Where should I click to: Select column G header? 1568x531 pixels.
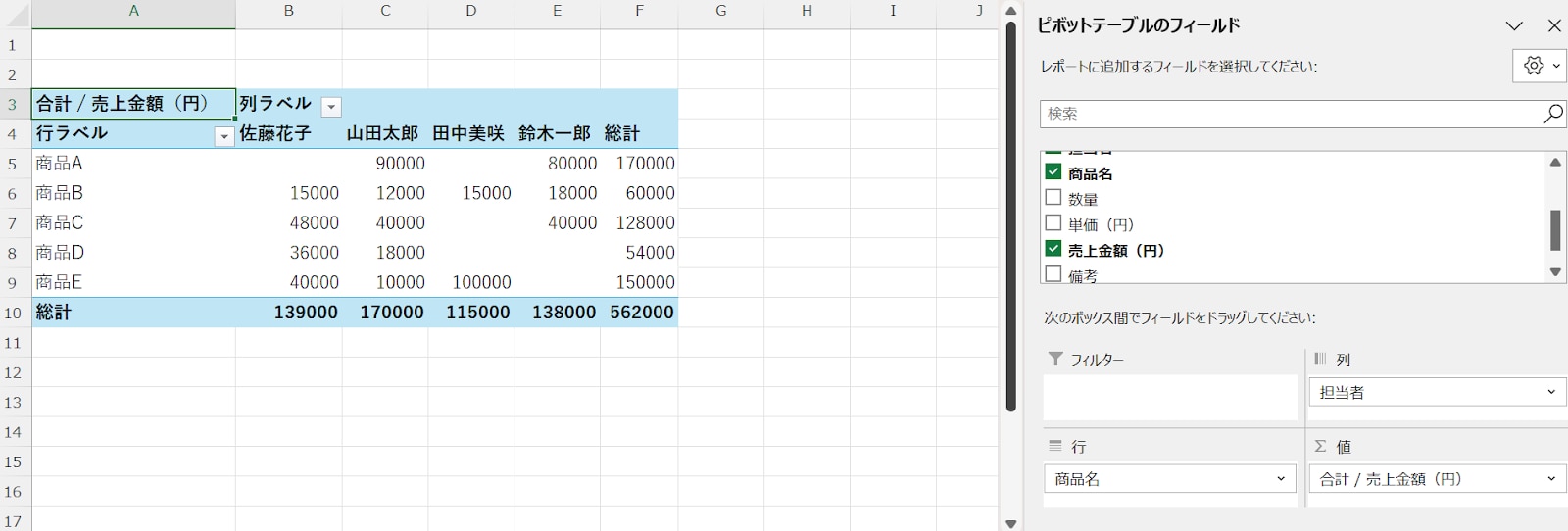click(721, 14)
